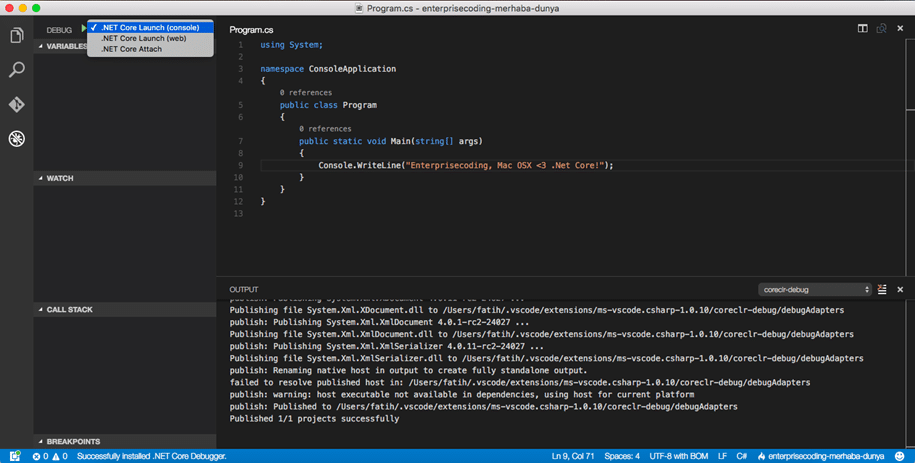Open the Git source control view
The width and height of the screenshot is (915, 463).
16,105
